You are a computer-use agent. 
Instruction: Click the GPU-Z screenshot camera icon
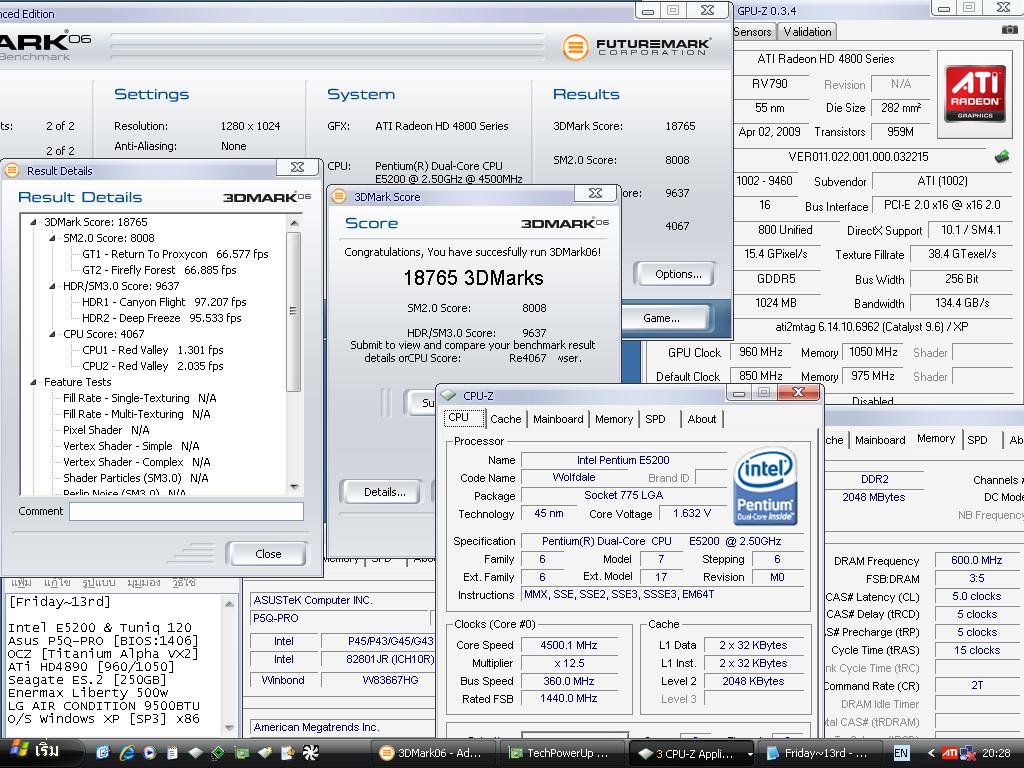point(1009,31)
